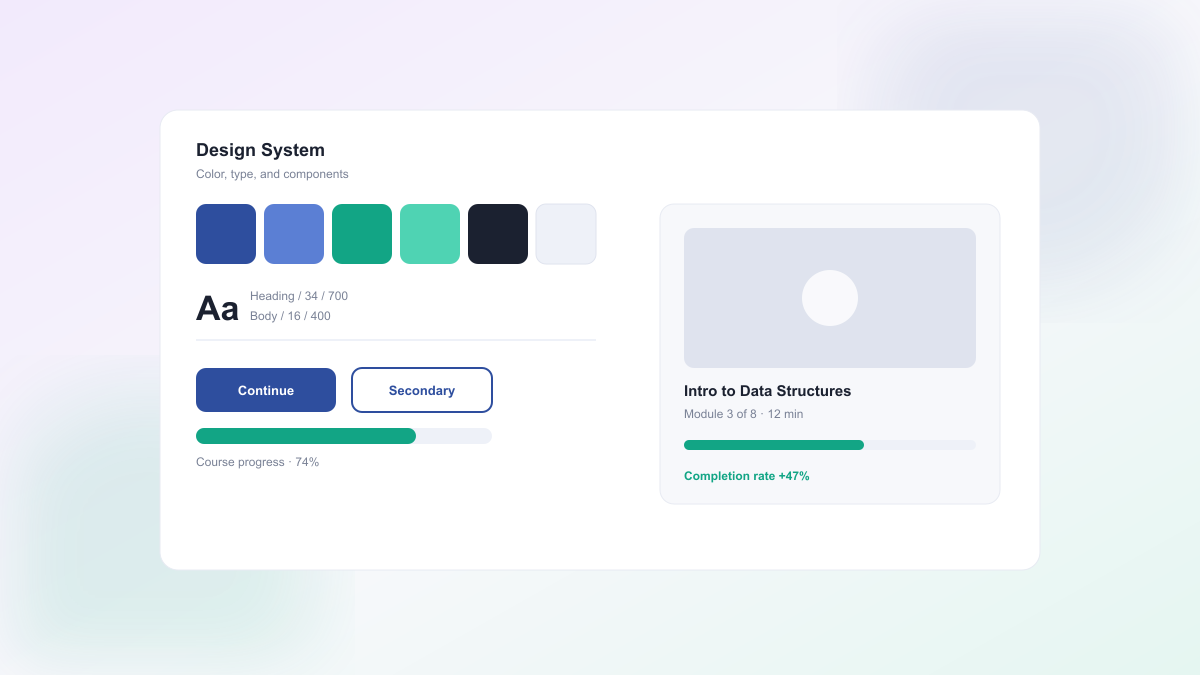Click the circular placeholder in the thumbnail
The width and height of the screenshot is (1200, 675).
pos(830,298)
